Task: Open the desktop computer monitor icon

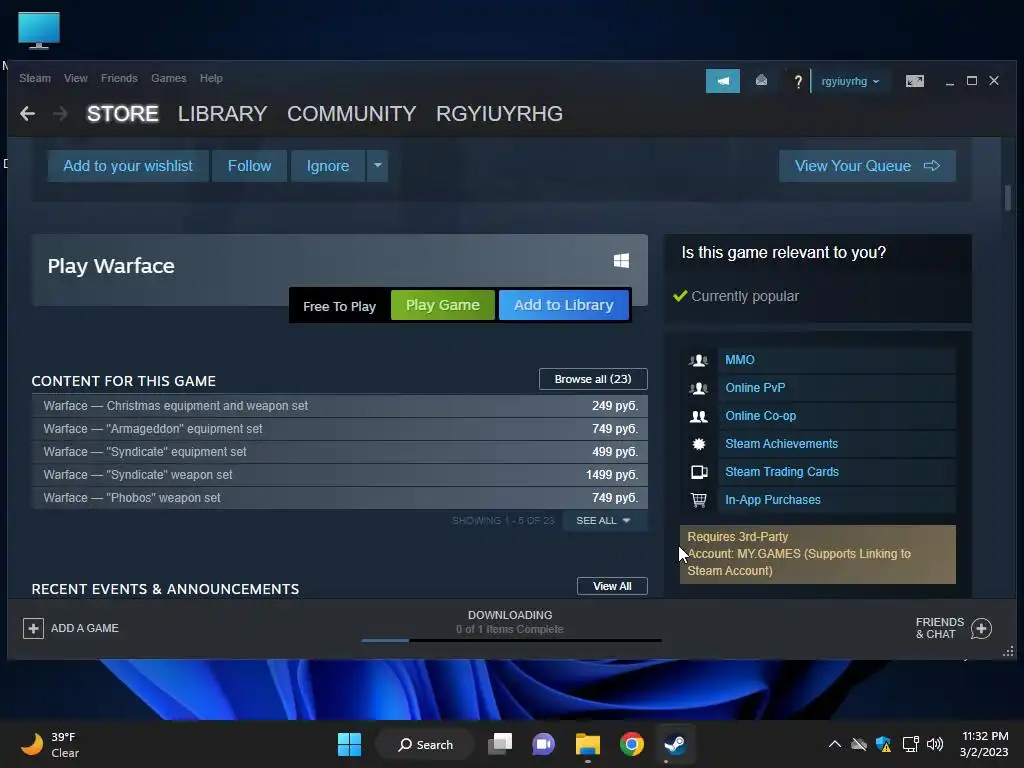Action: click(x=39, y=31)
